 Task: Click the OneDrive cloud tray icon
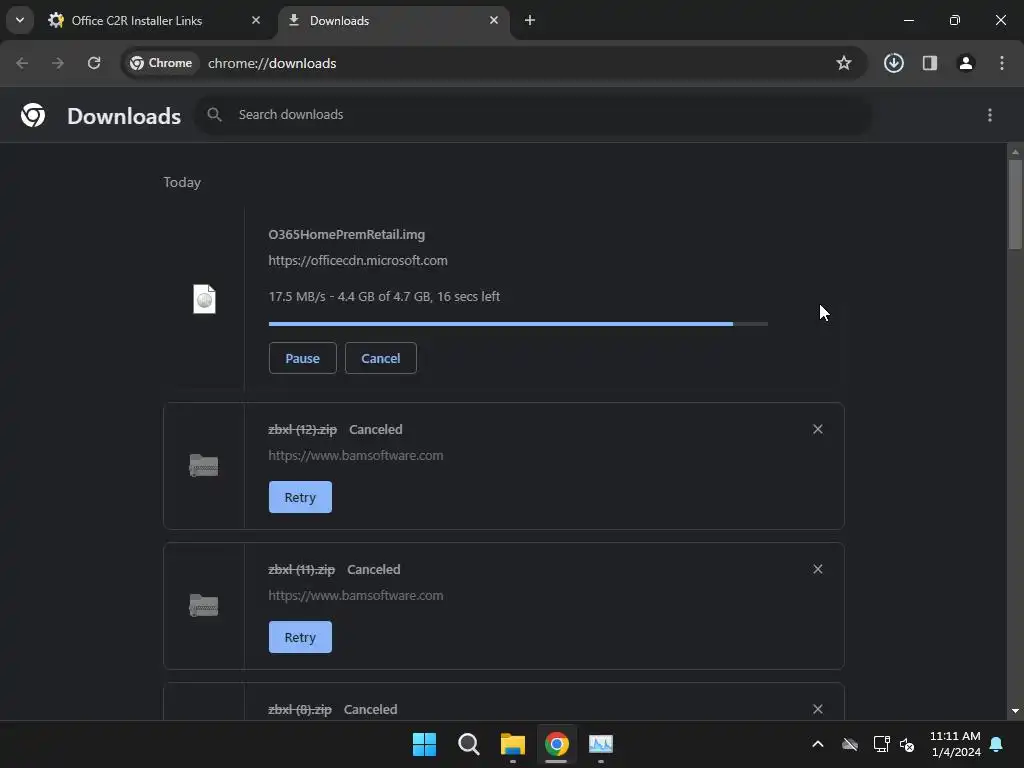click(850, 744)
